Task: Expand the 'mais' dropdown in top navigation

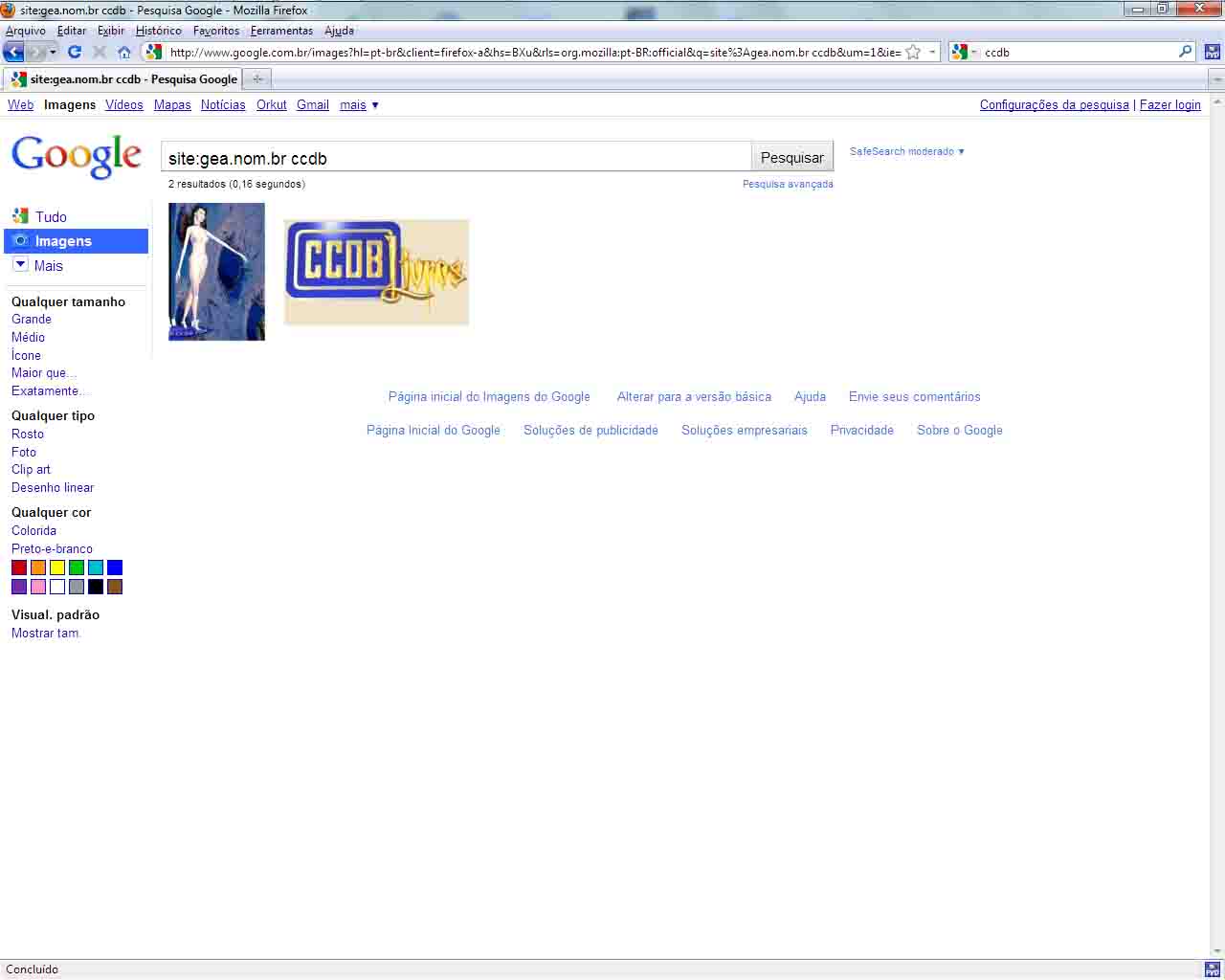Action: [359, 105]
